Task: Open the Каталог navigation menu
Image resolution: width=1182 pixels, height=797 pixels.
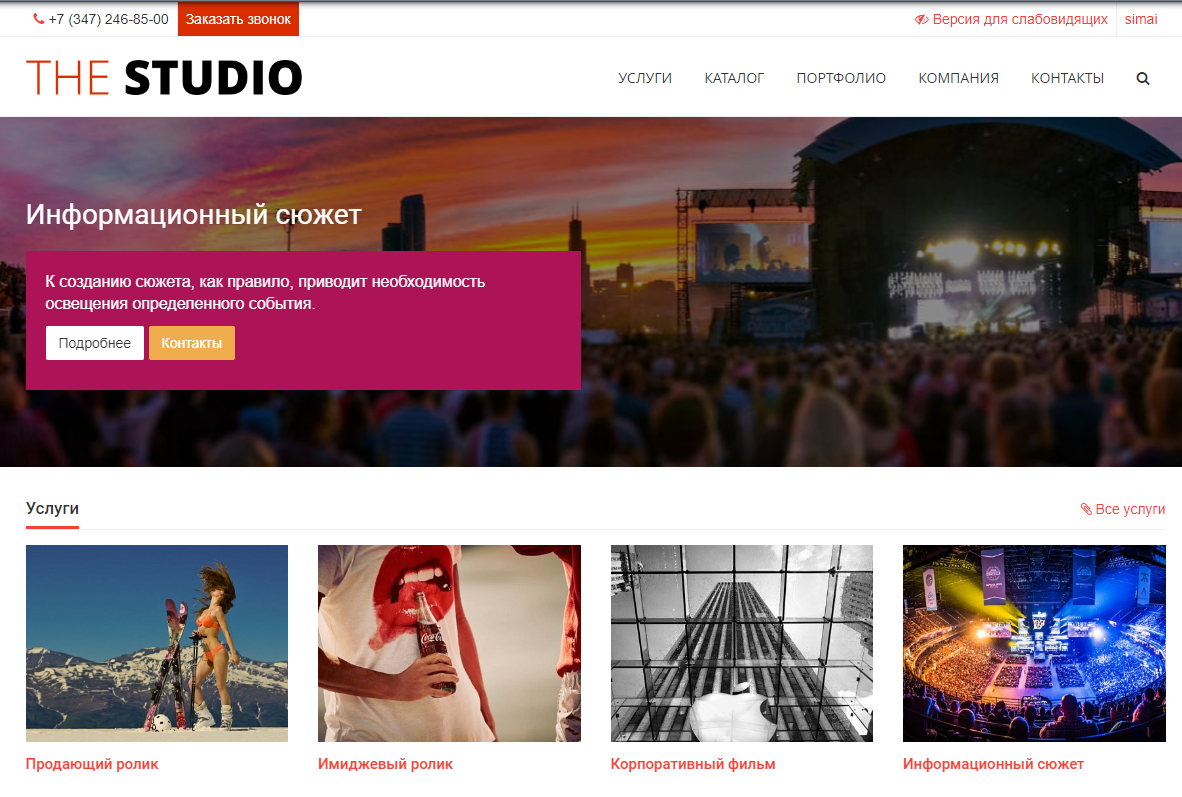Action: [x=734, y=78]
